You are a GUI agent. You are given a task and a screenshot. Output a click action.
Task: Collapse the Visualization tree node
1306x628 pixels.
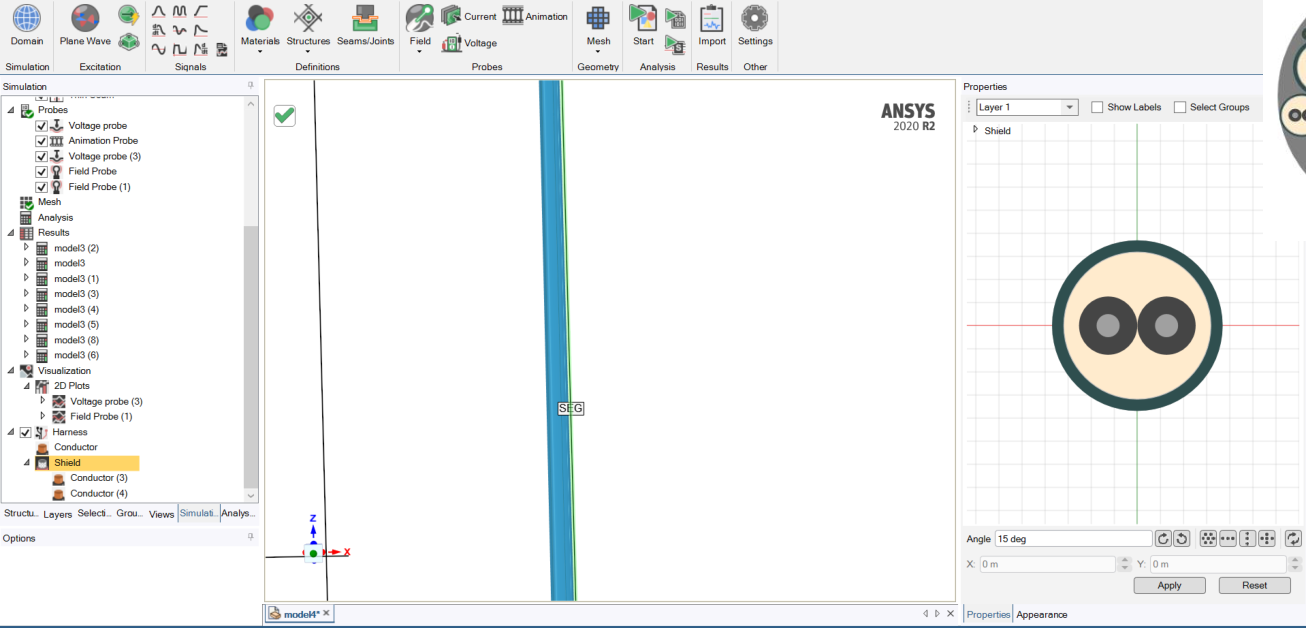click(x=11, y=370)
